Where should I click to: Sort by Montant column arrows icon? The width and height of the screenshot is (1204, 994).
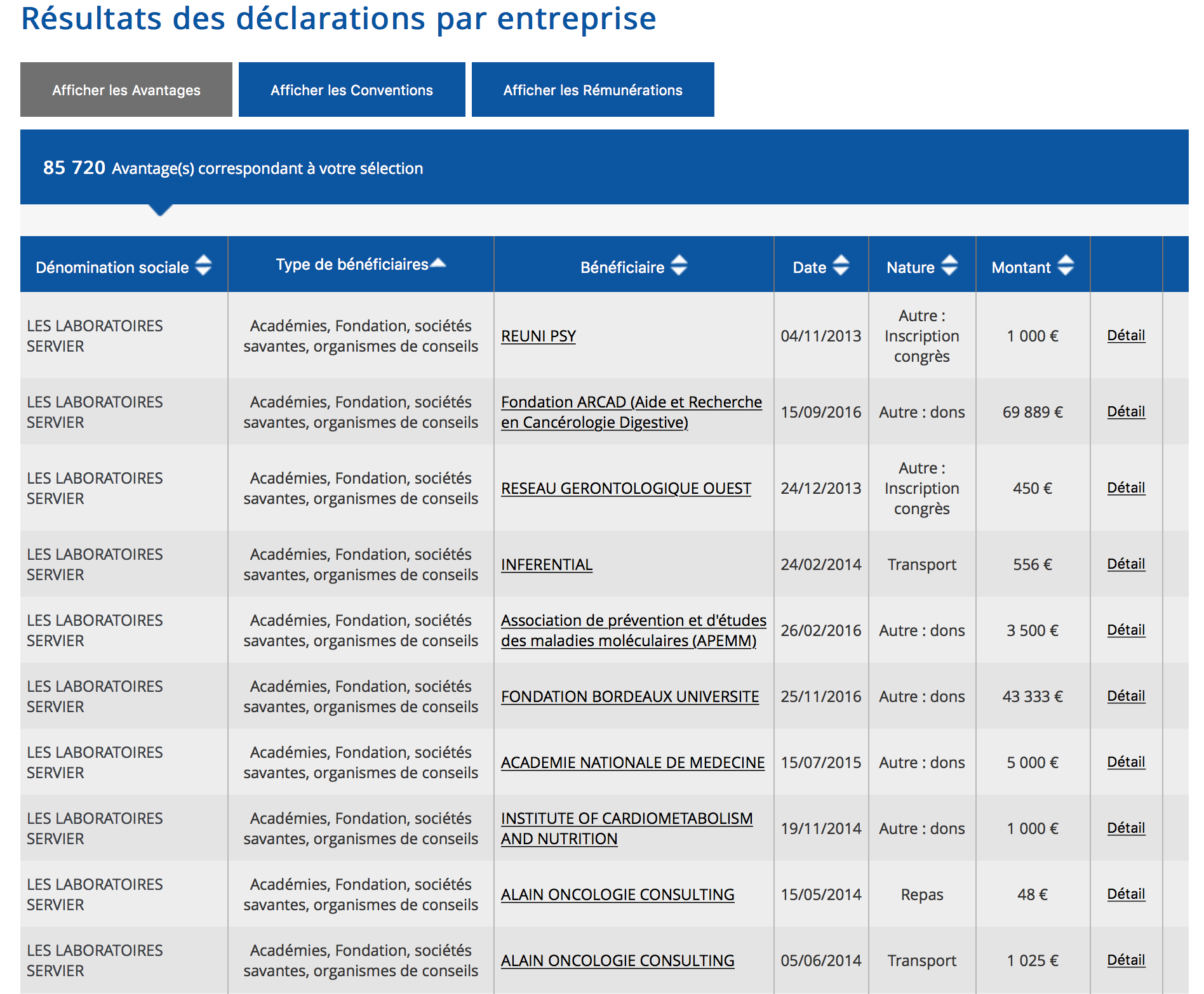(1066, 265)
